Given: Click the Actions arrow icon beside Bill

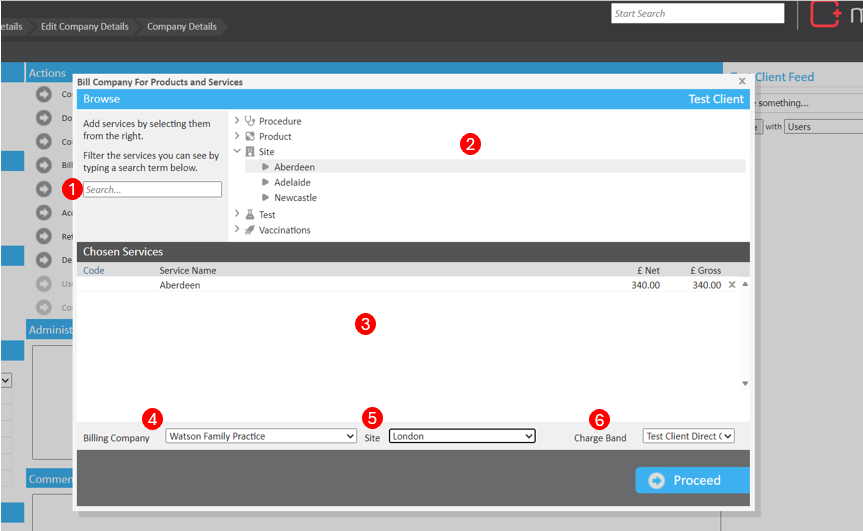Looking at the screenshot, I should pos(43,165).
